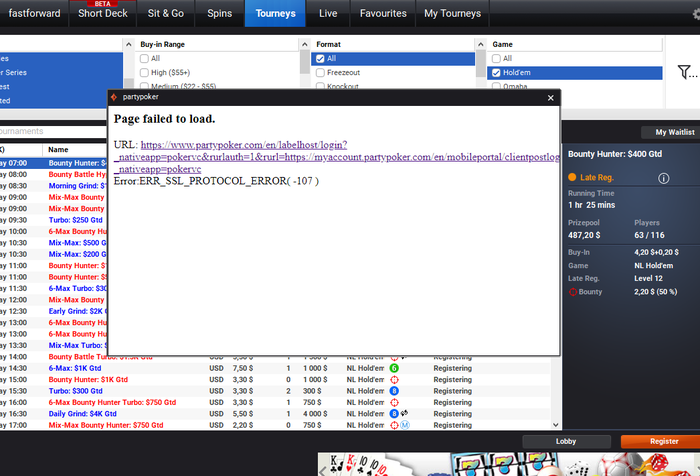Uncheck the Format All checkbox
Image resolution: width=700 pixels, height=476 pixels.
320,58
